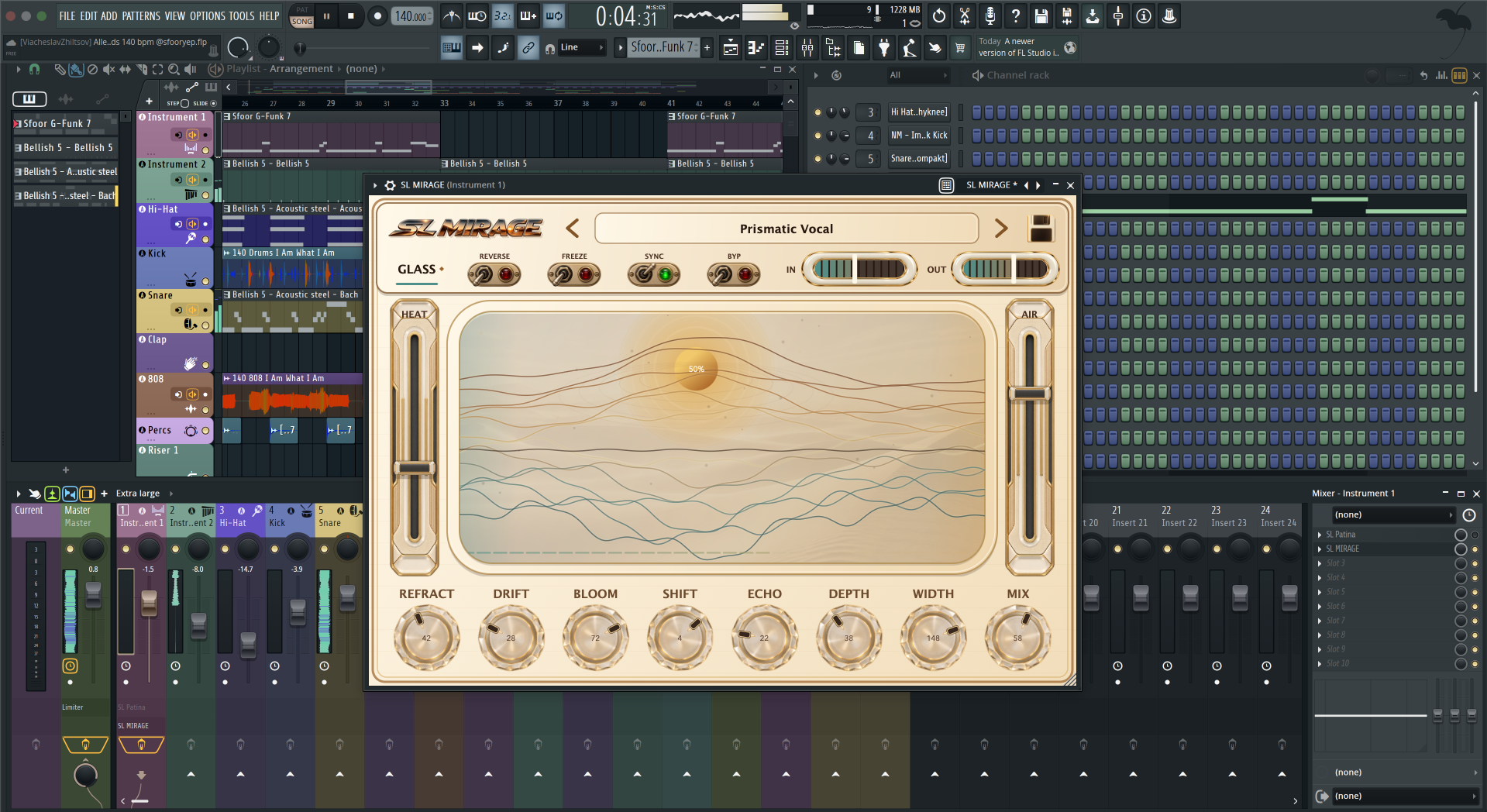Select the mute tool in Playlist toolbar
1487x812 pixels.
108,69
